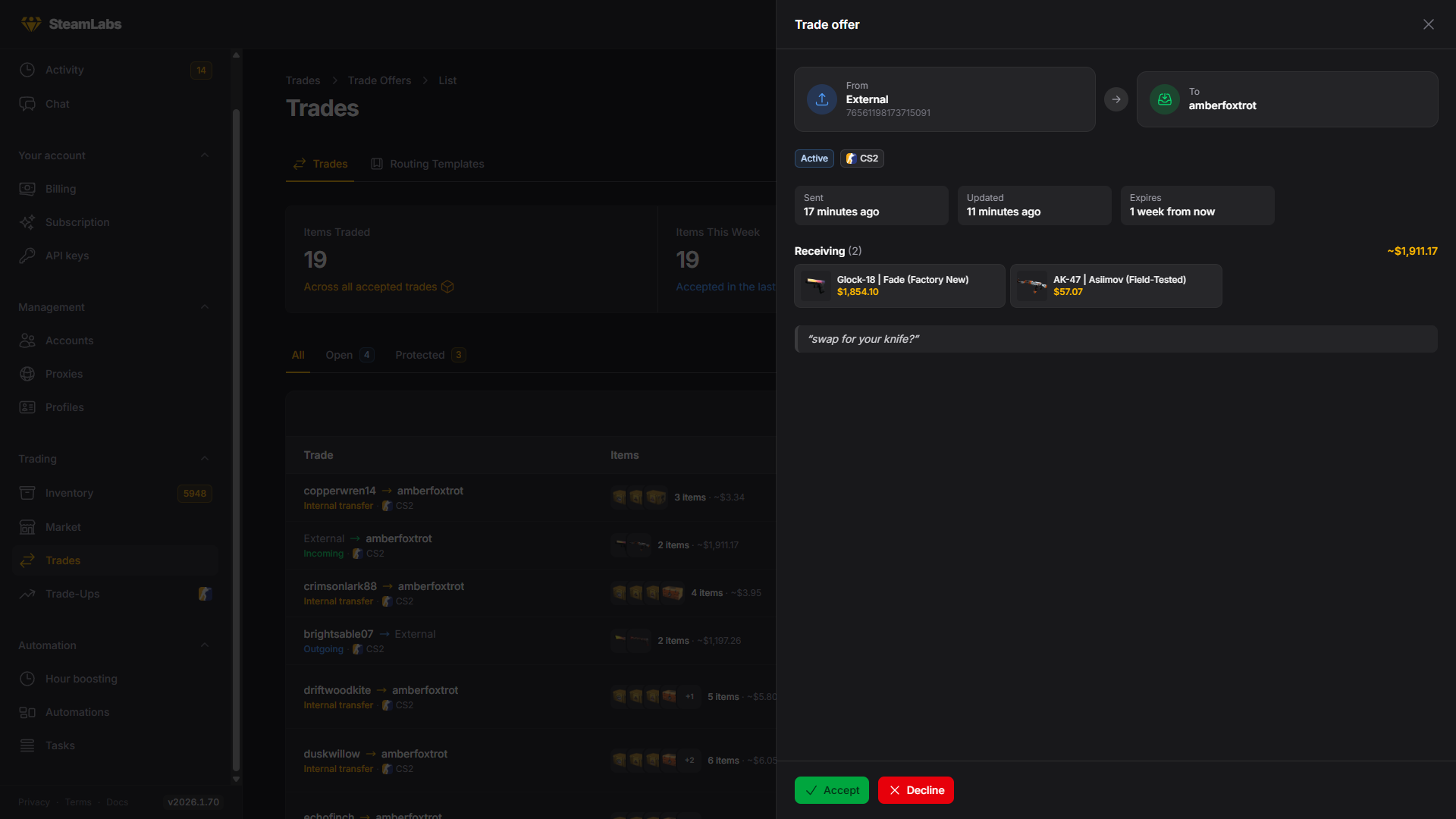Screen dimensions: 1456x819
Task: Click sidebar scroll-up arrow
Action: tap(236, 55)
